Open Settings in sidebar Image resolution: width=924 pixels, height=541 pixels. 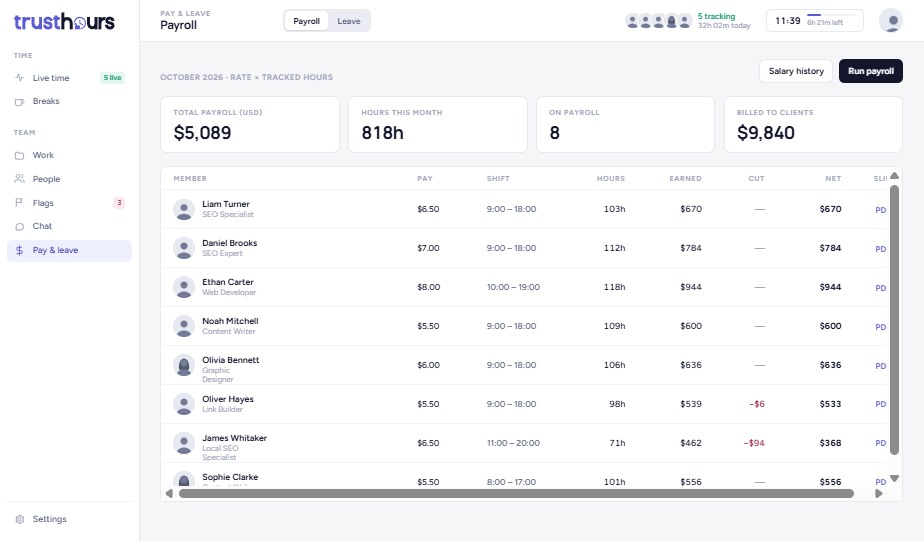pyautogui.click(x=70, y=519)
